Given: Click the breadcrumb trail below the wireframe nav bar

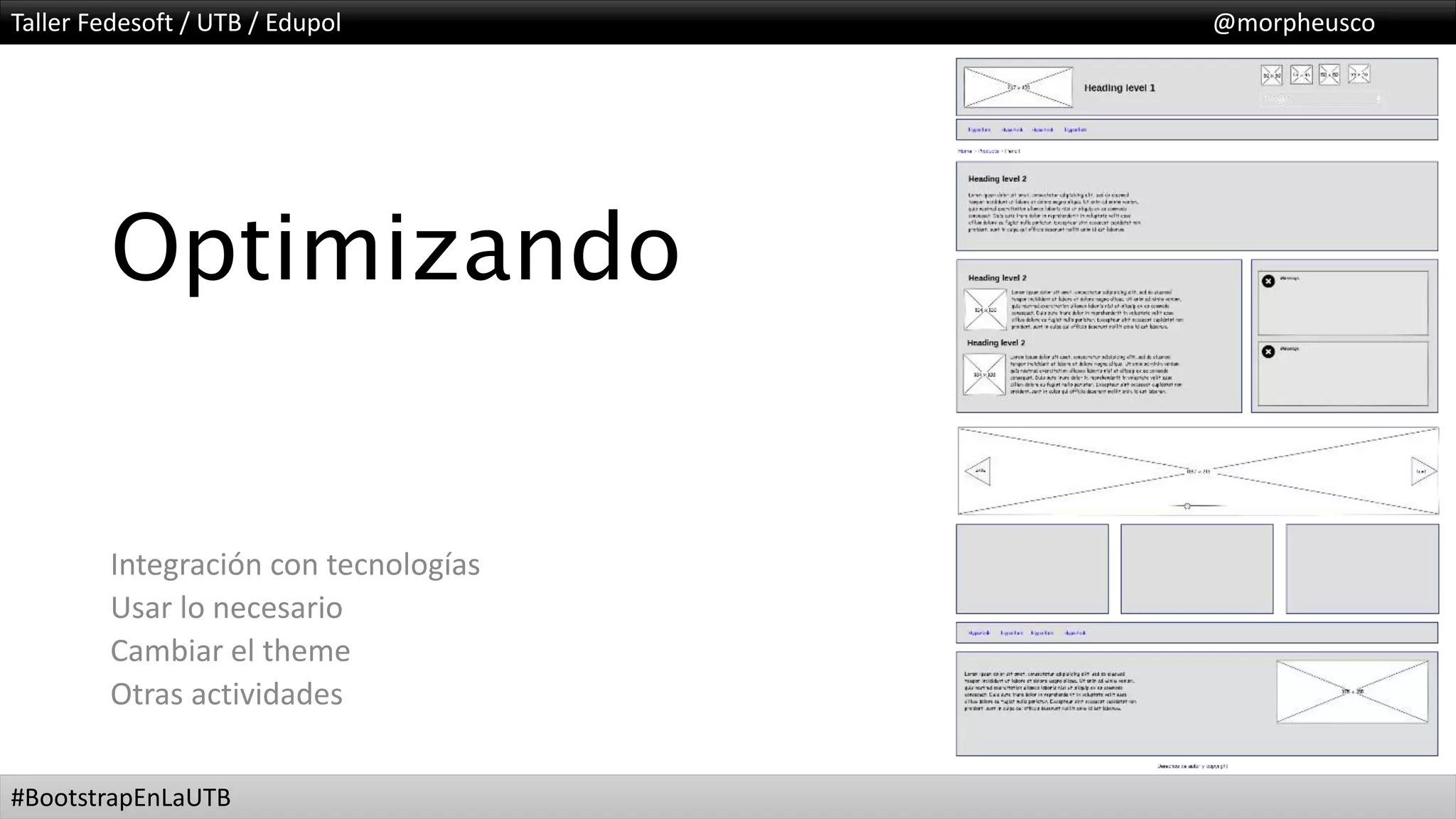Looking at the screenshot, I should tap(989, 151).
